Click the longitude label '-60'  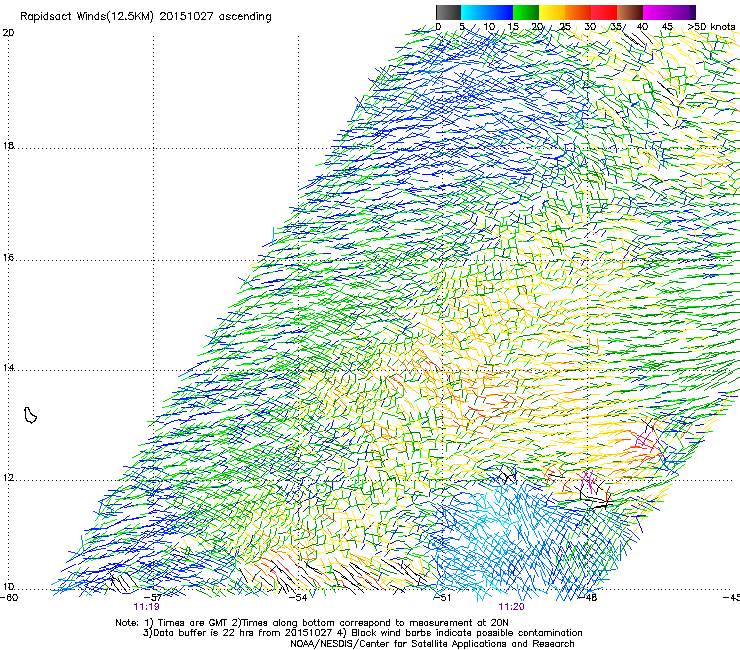pyautogui.click(x=9, y=598)
